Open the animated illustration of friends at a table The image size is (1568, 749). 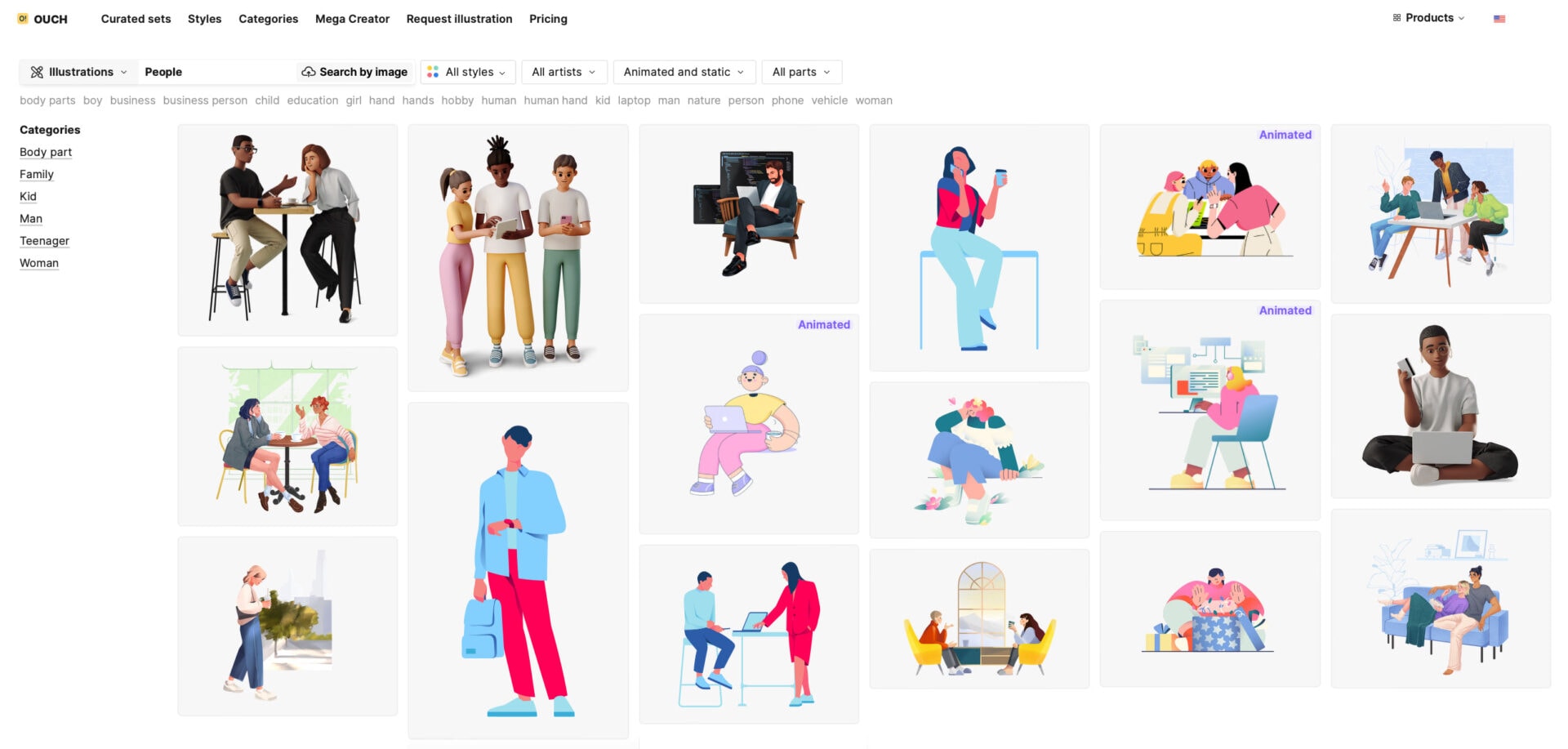click(x=1209, y=206)
